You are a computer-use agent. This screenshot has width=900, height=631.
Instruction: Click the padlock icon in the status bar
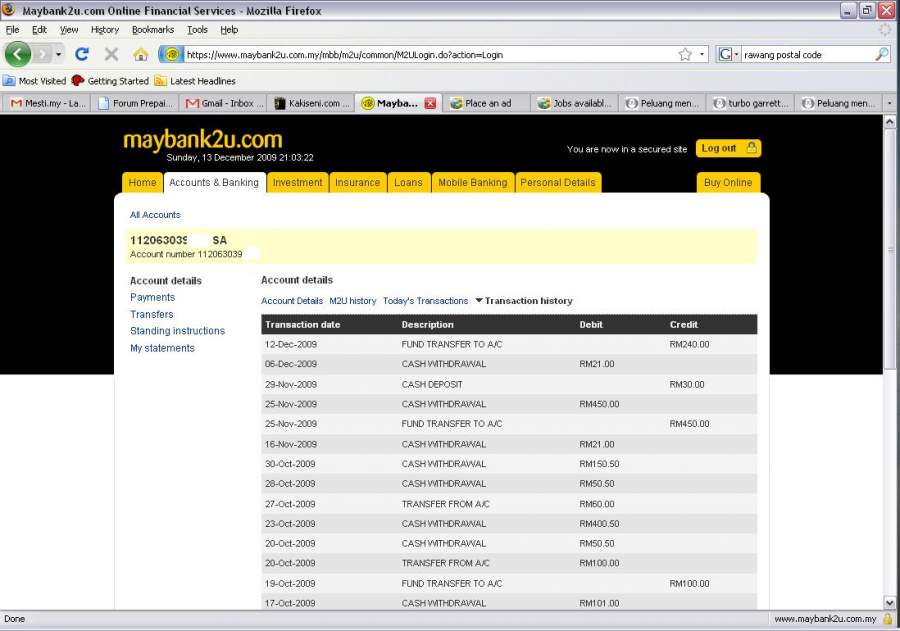[x=887, y=619]
